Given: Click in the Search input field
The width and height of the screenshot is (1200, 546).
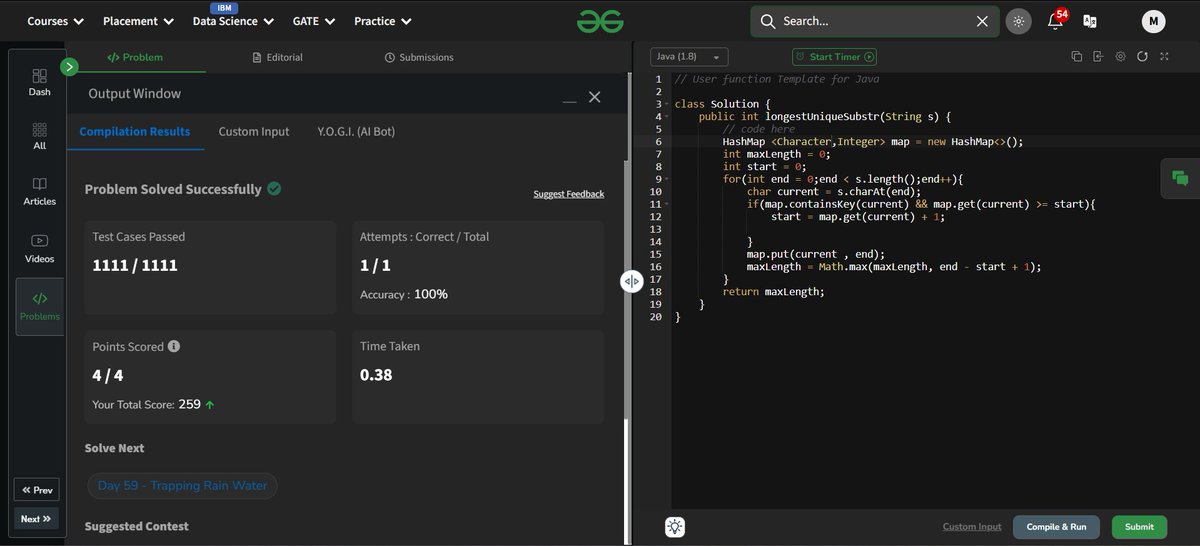Looking at the screenshot, I should pyautogui.click(x=874, y=21).
